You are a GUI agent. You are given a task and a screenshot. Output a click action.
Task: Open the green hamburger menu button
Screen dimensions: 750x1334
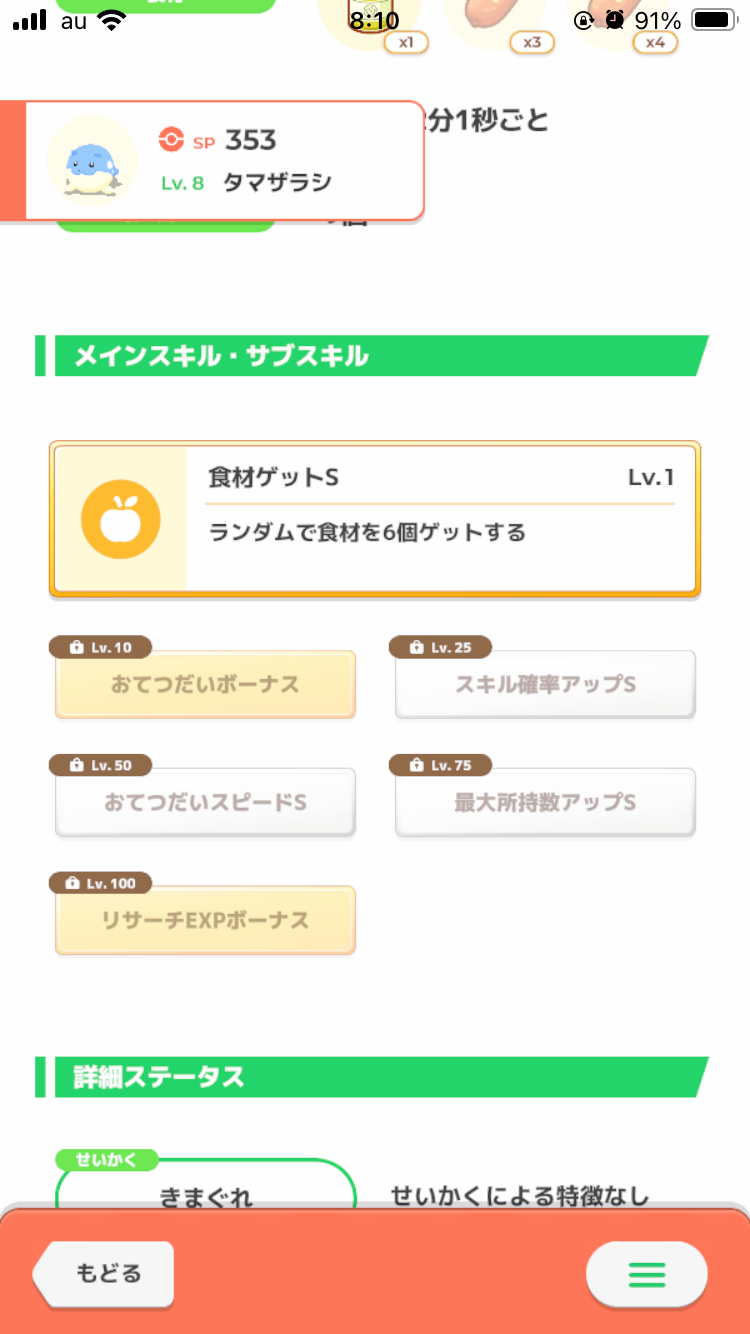coord(646,1274)
